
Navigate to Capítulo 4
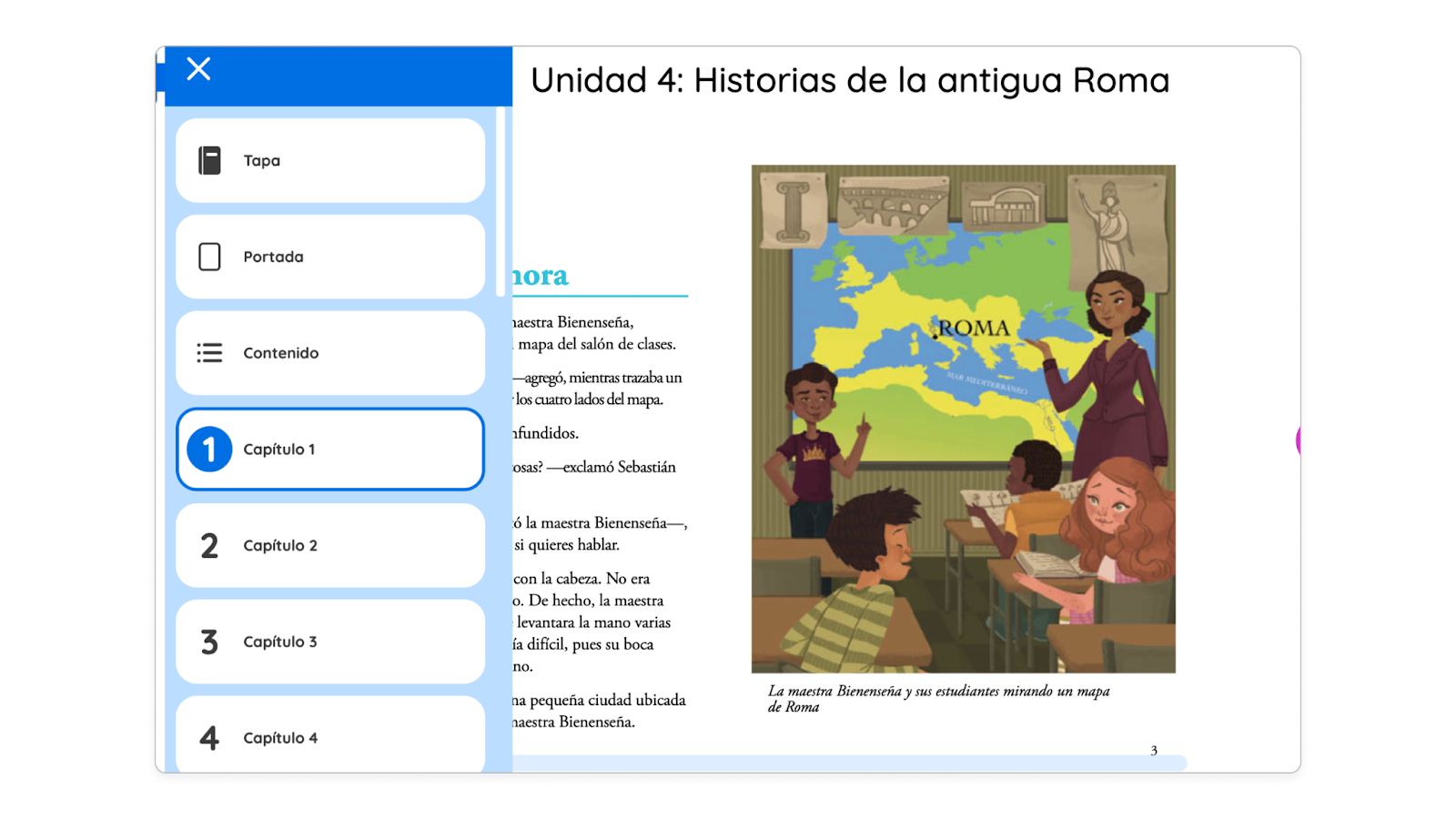tap(330, 738)
